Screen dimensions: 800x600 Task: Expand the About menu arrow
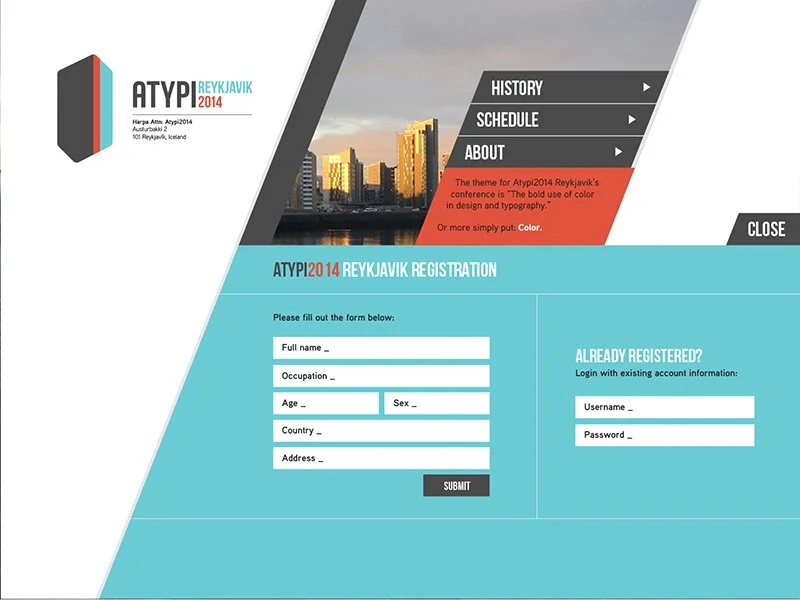(x=618, y=152)
